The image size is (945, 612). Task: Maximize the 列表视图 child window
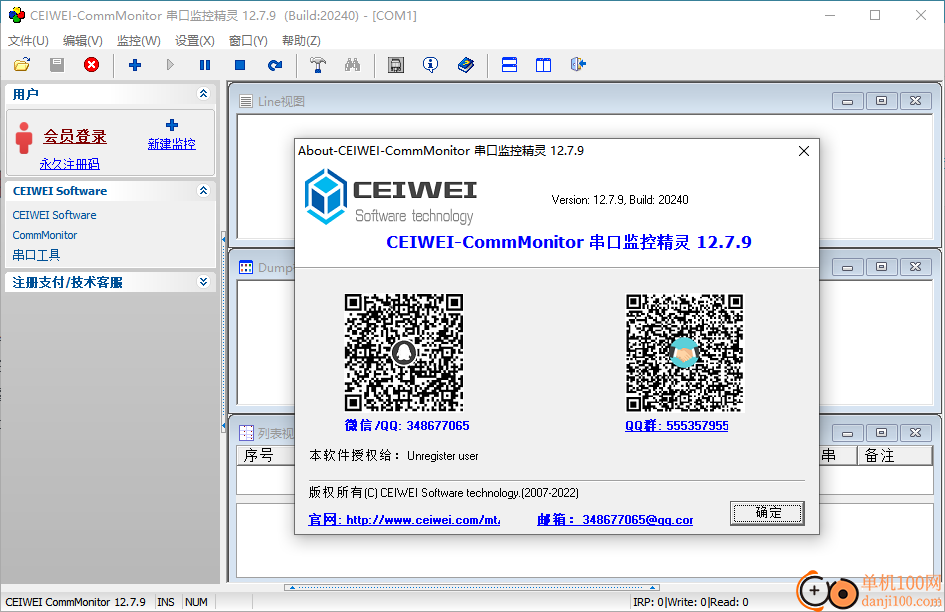coord(881,433)
